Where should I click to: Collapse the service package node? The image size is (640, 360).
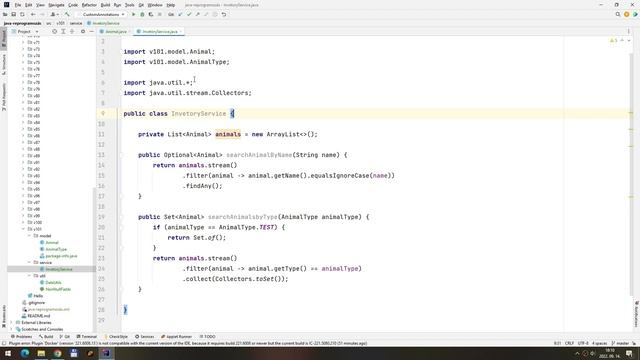[x=29, y=262]
